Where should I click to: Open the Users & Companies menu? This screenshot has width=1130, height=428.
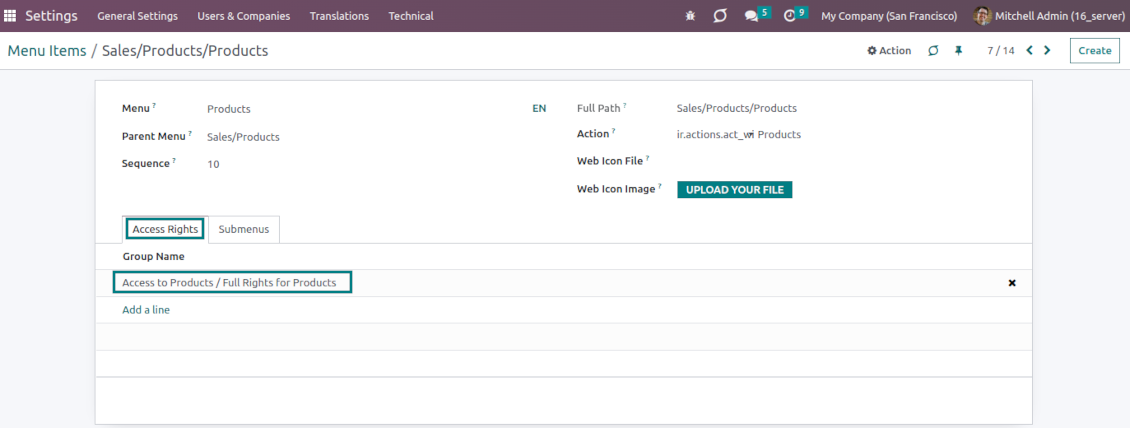click(244, 16)
